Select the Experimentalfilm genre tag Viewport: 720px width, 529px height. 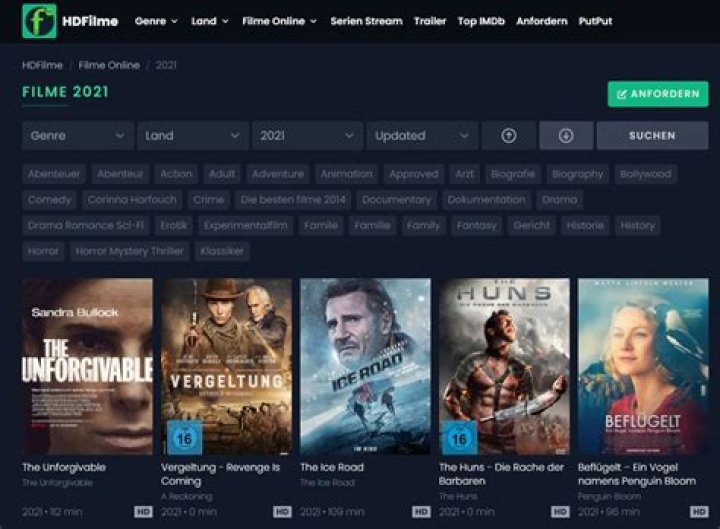246,225
